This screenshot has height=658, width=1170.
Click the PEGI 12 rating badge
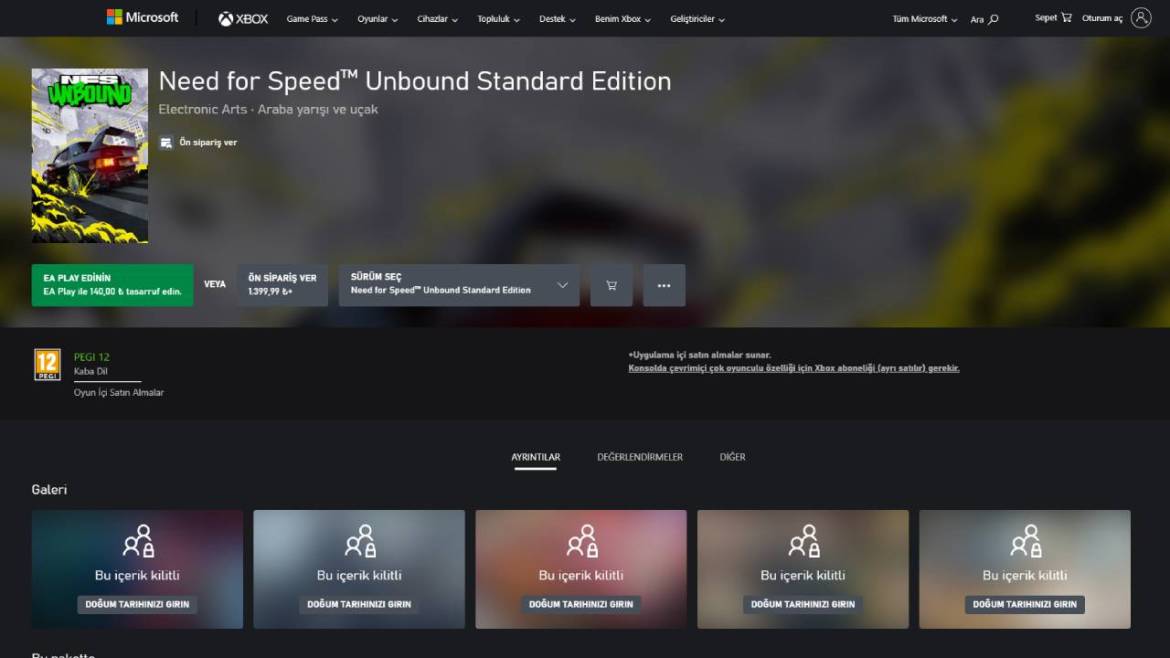point(47,365)
